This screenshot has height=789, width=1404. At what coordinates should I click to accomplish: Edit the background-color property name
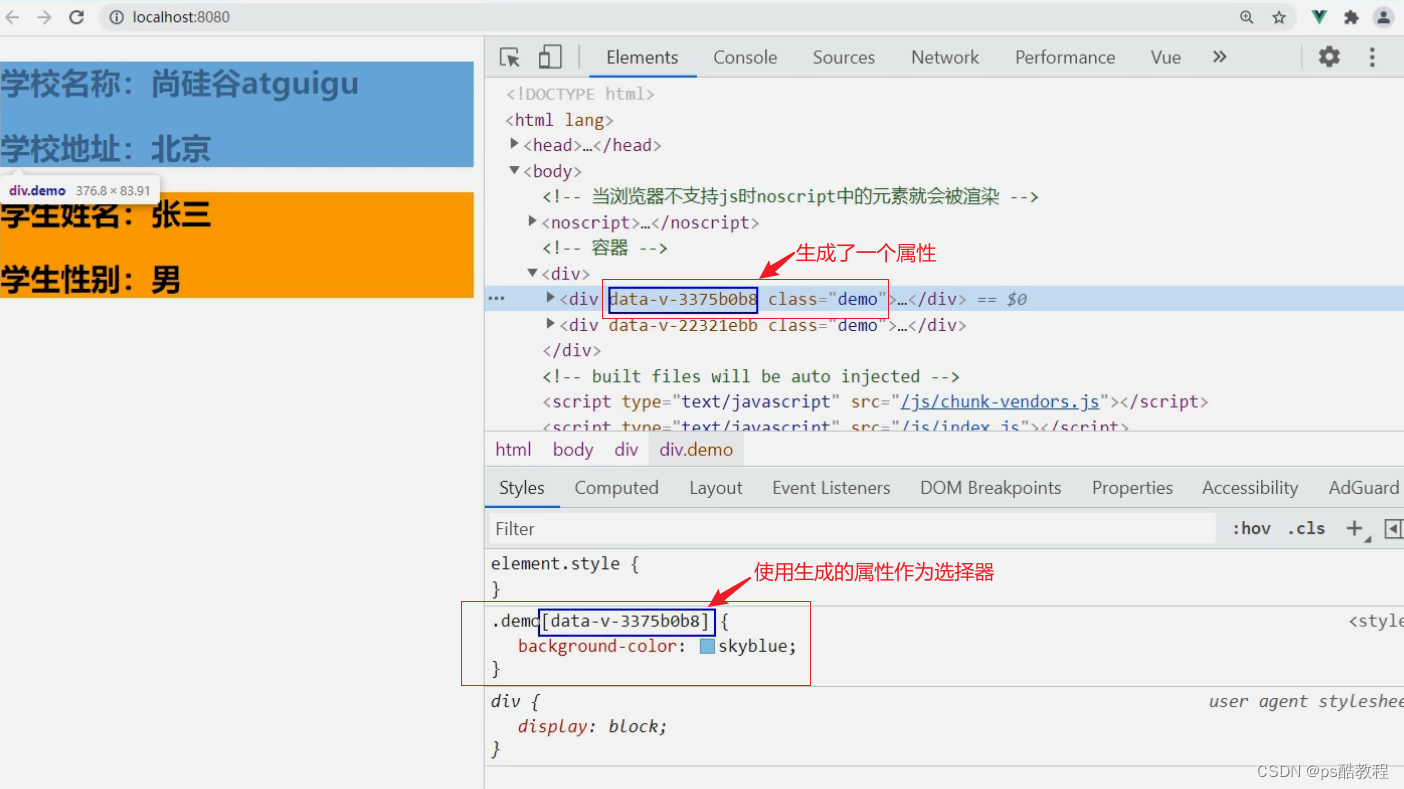click(596, 646)
